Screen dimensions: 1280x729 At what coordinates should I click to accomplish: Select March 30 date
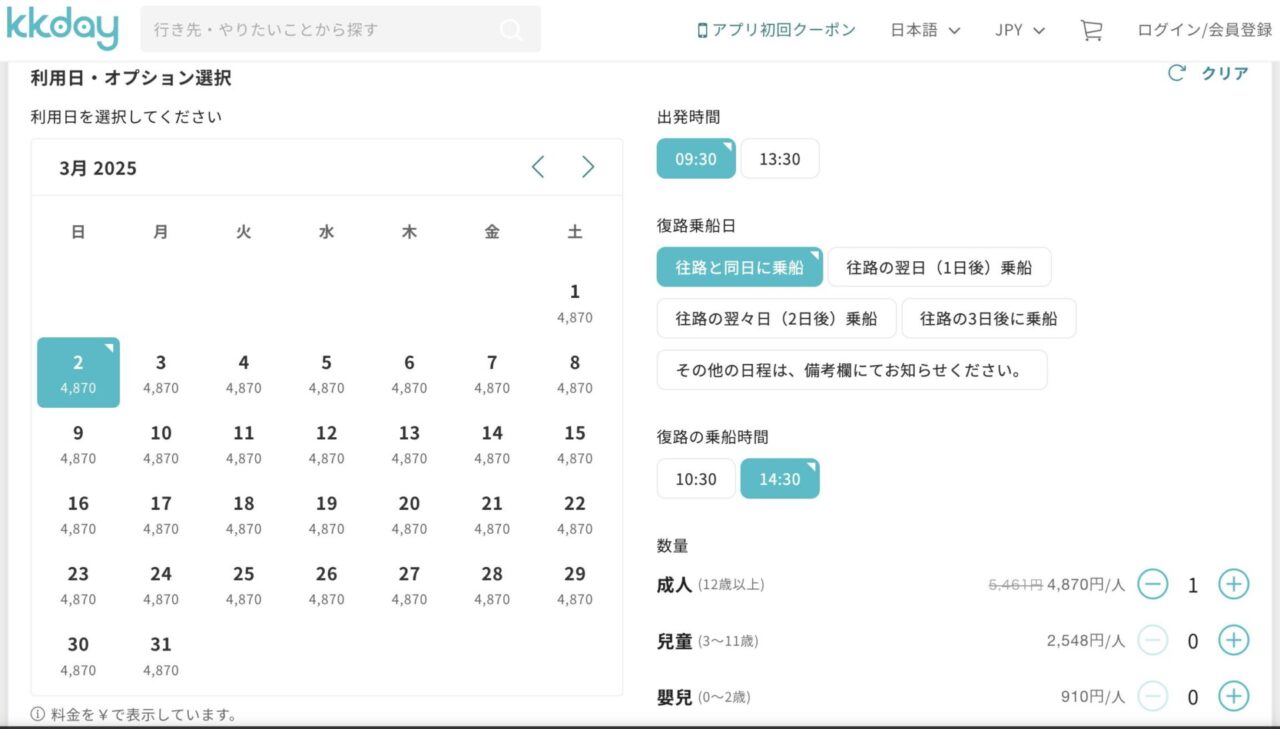click(x=78, y=655)
